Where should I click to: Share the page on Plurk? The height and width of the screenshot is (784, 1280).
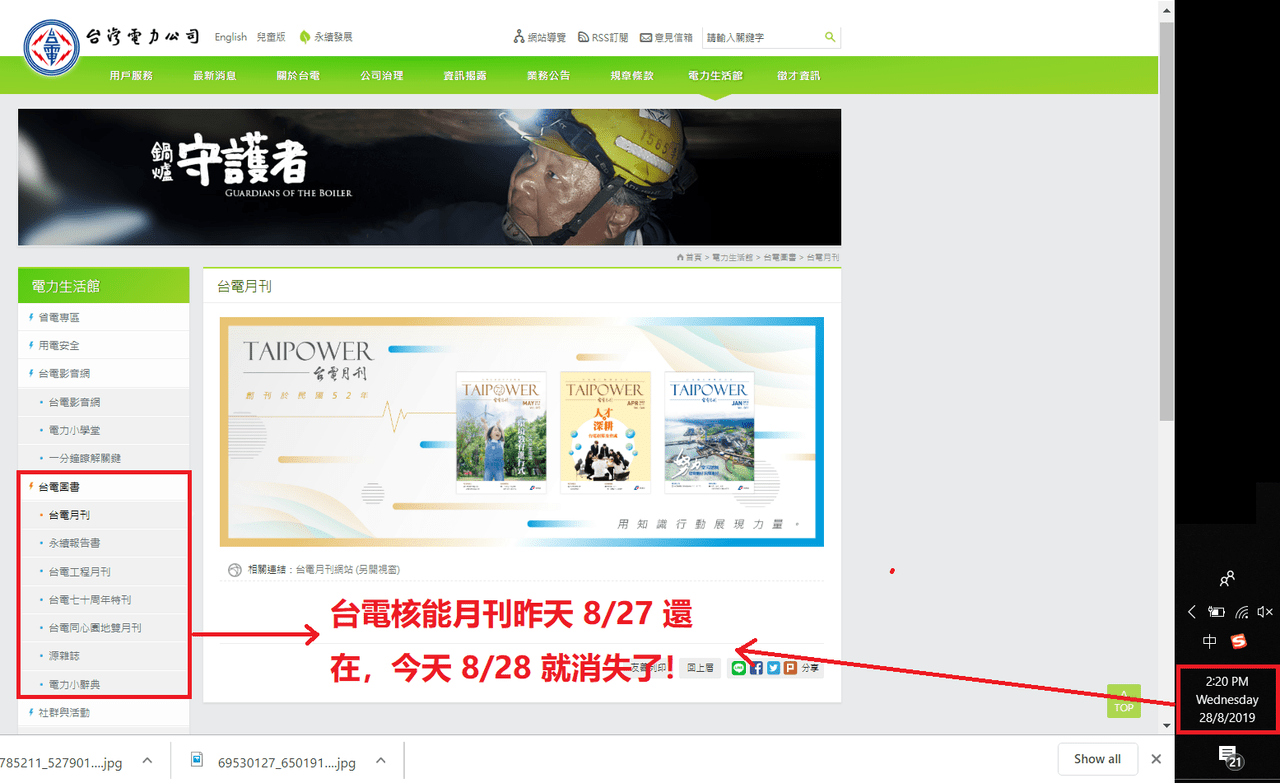[x=790, y=668]
